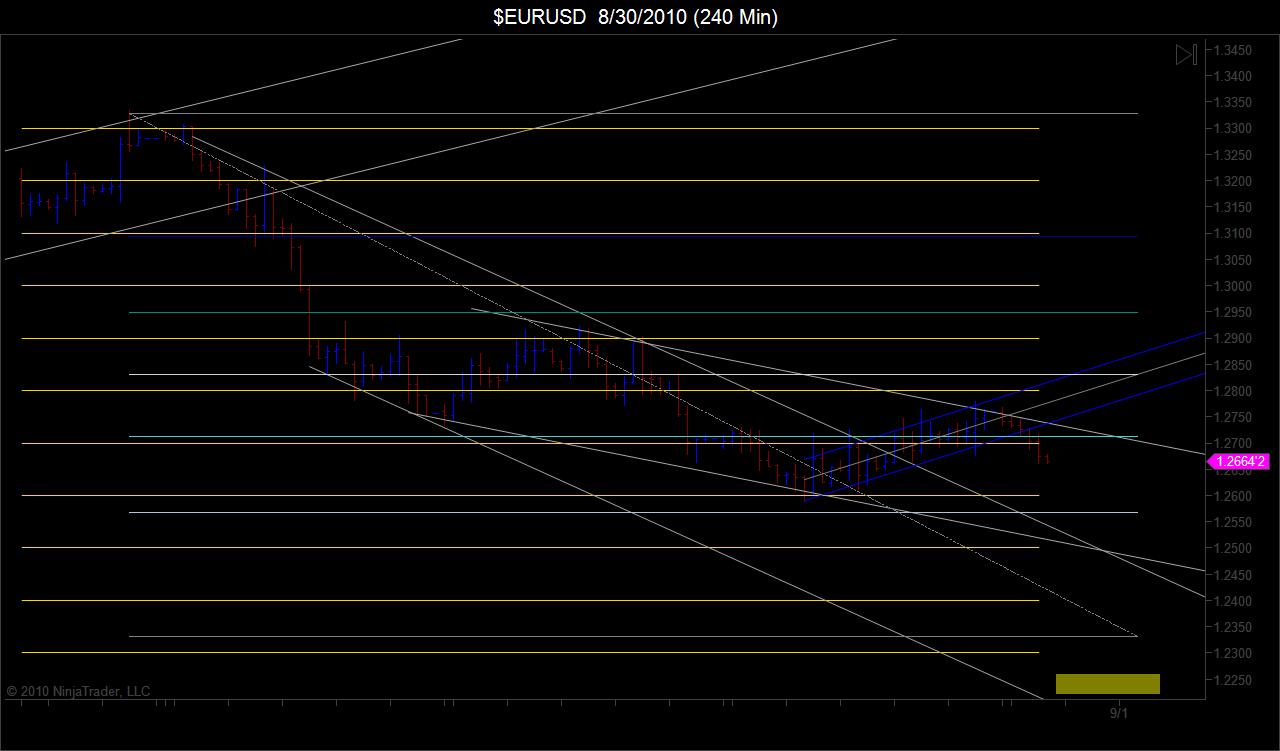Click the 1.2900 price axis label
The width and height of the screenshot is (1280, 751).
pos(1233,338)
